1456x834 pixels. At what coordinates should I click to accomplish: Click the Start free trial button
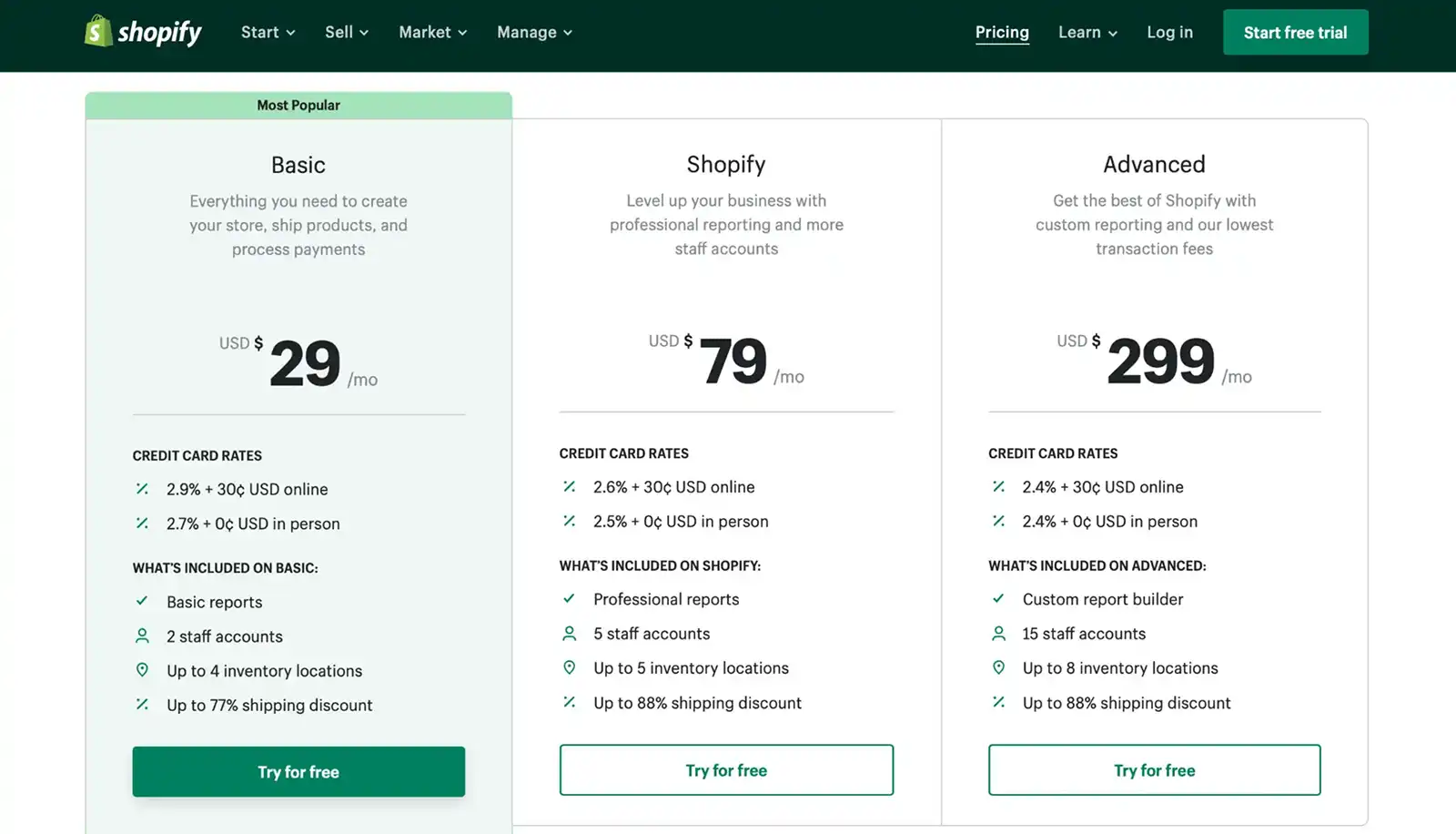coord(1295,32)
